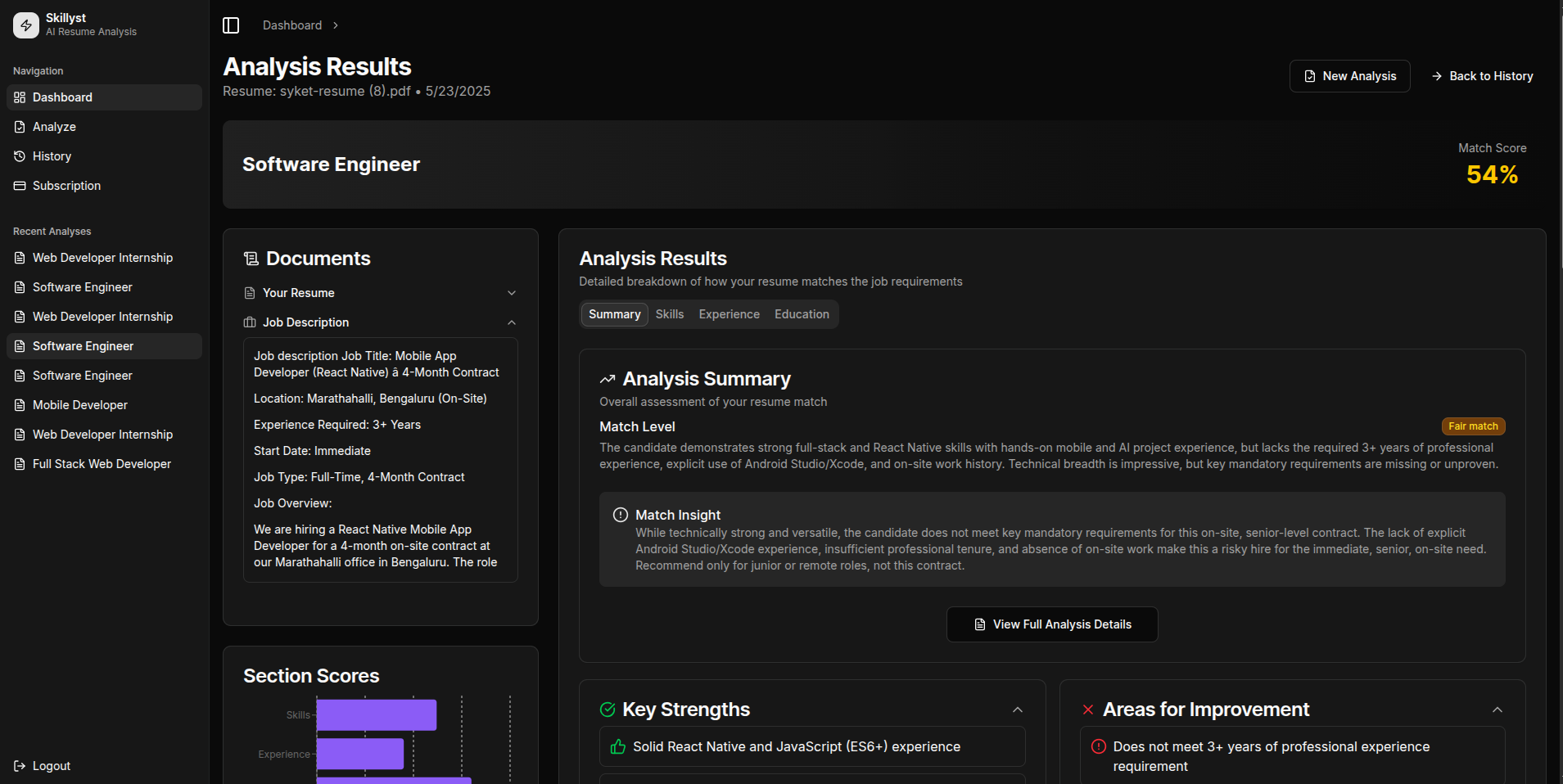Open Analyze in navigation

tap(105, 127)
